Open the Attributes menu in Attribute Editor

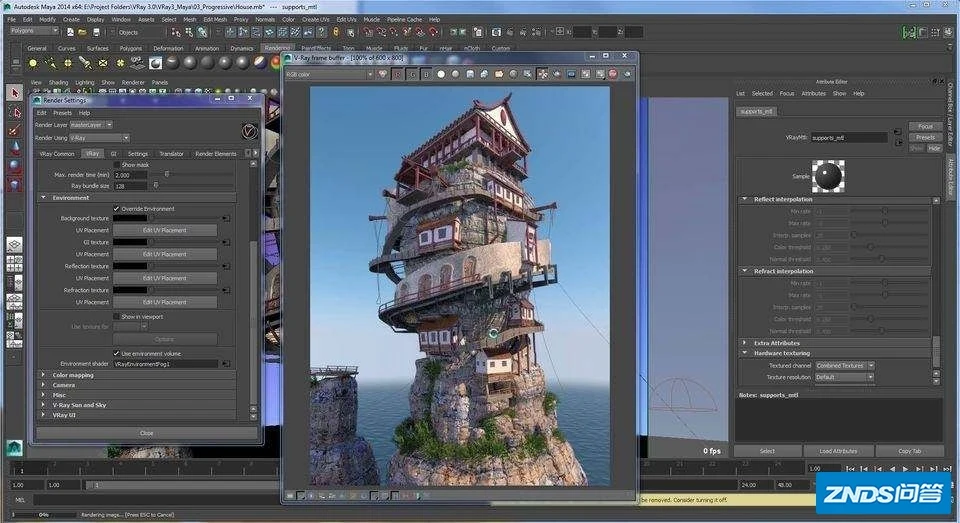[x=813, y=94]
